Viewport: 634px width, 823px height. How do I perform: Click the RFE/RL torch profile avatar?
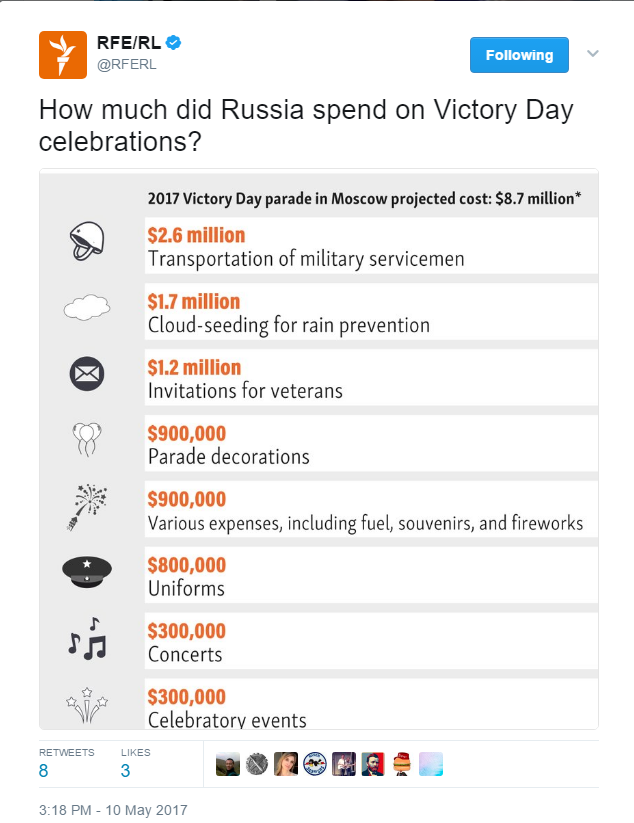62,55
